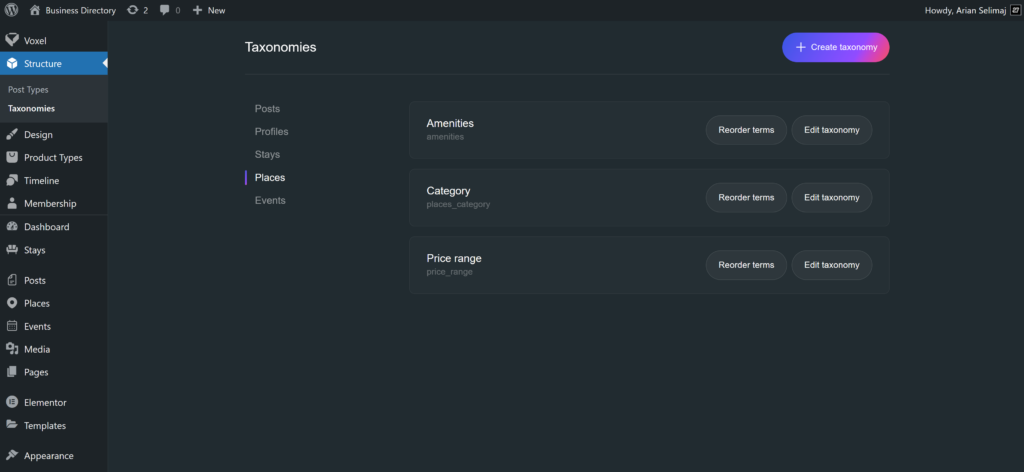
Task: Click the comments bubble icon
Action: (x=165, y=10)
